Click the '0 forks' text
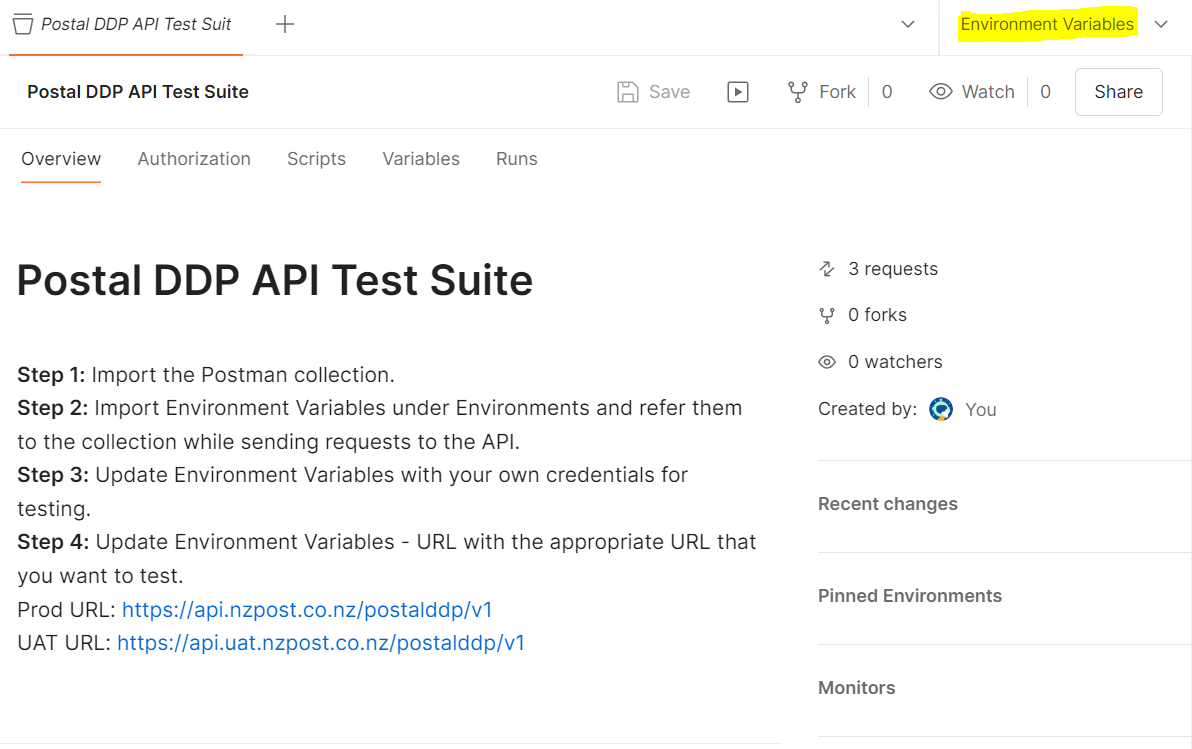Screen dimensions: 1192x749 877,316
